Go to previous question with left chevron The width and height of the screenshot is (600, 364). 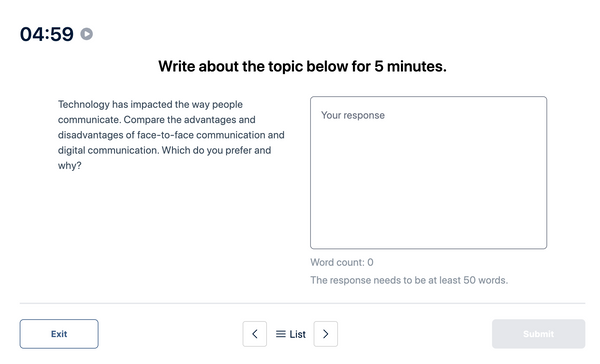click(x=254, y=334)
